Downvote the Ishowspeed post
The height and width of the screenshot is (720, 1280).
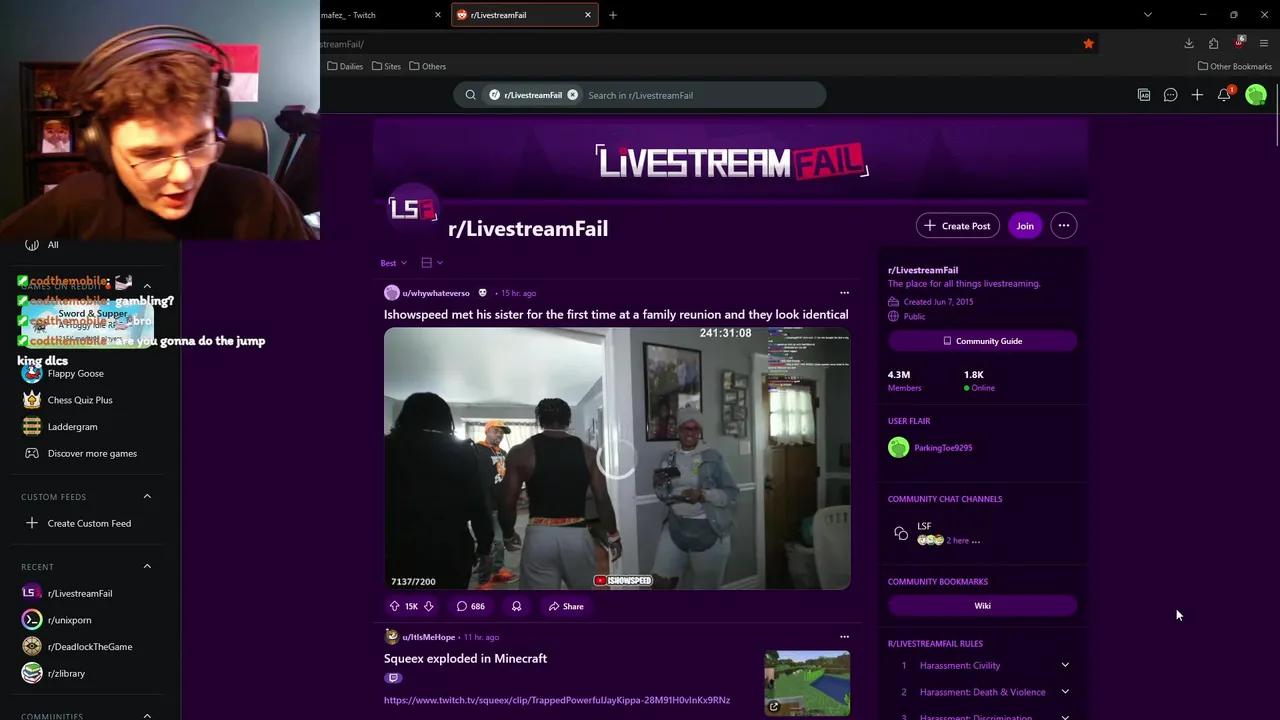[x=428, y=606]
